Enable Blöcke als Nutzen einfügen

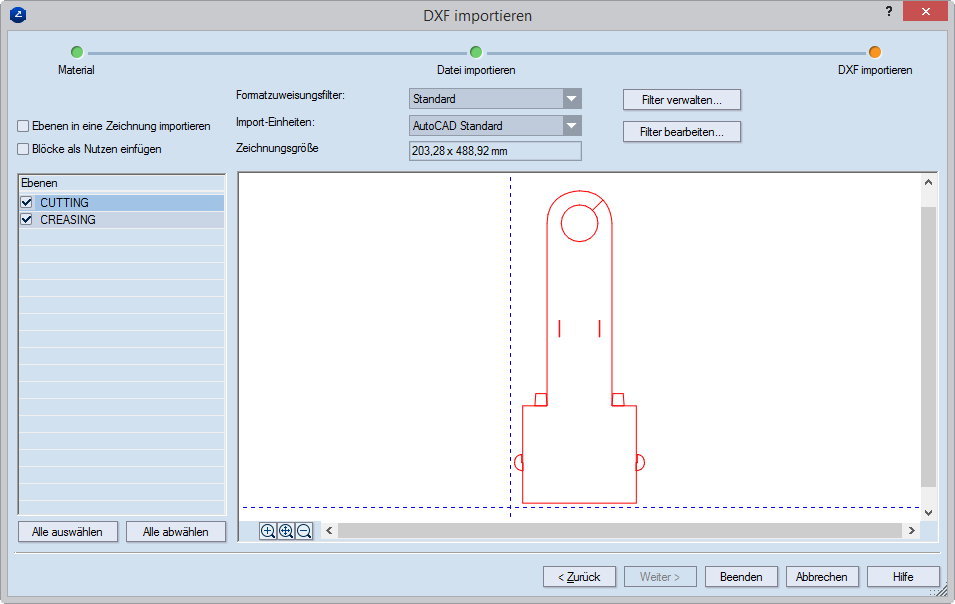[23, 149]
